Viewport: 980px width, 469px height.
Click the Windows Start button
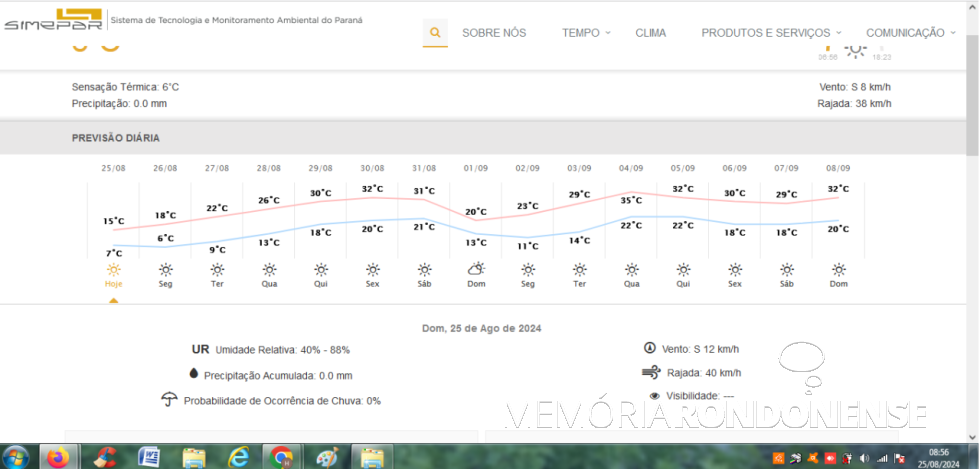(18, 457)
